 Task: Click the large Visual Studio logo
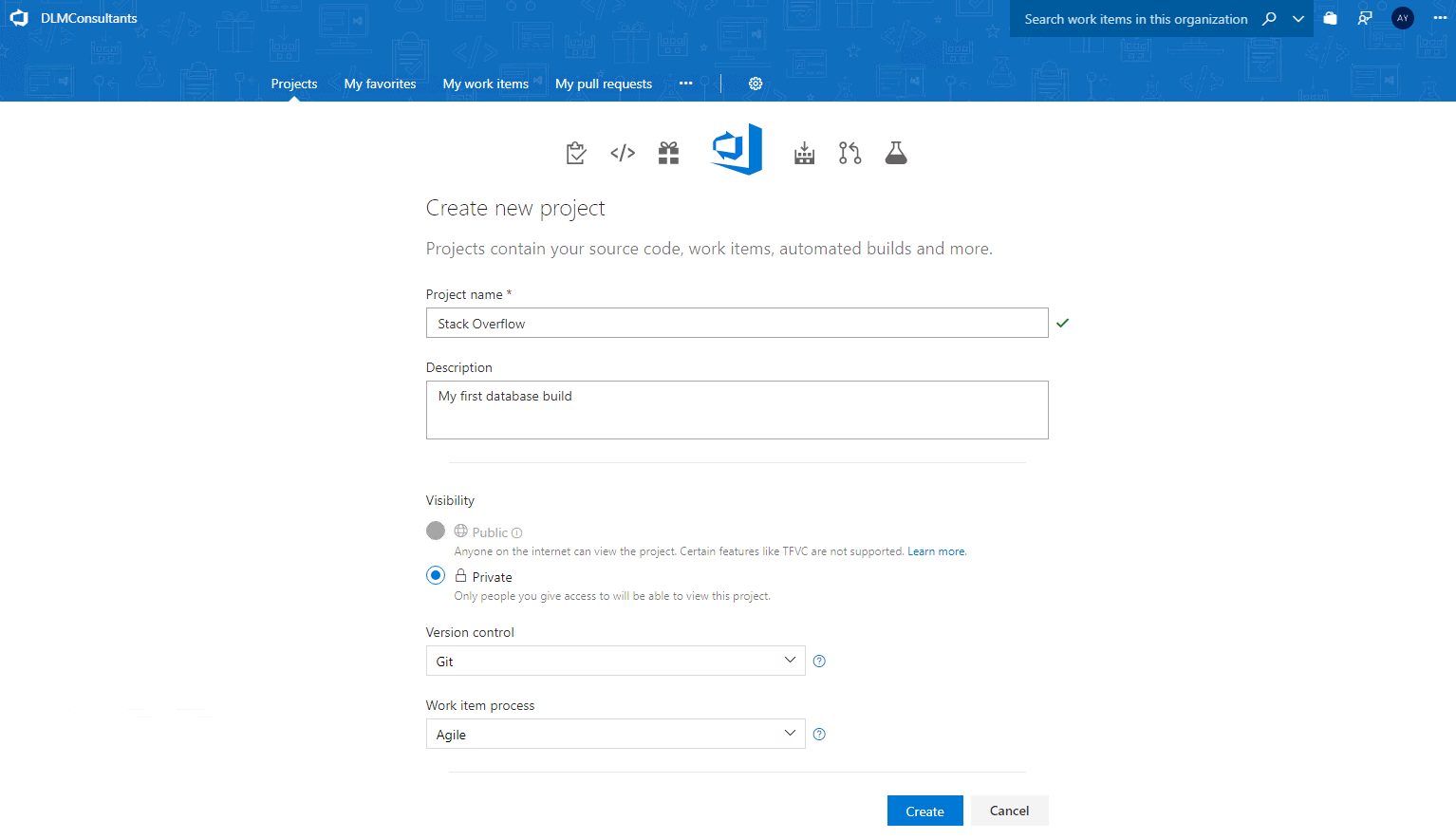click(737, 149)
